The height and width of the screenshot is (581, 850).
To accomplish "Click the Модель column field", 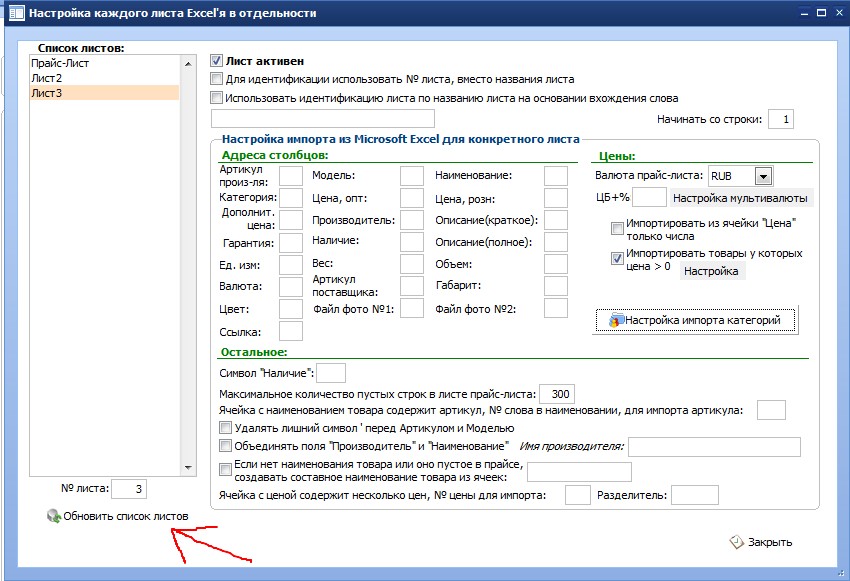I will click(412, 176).
